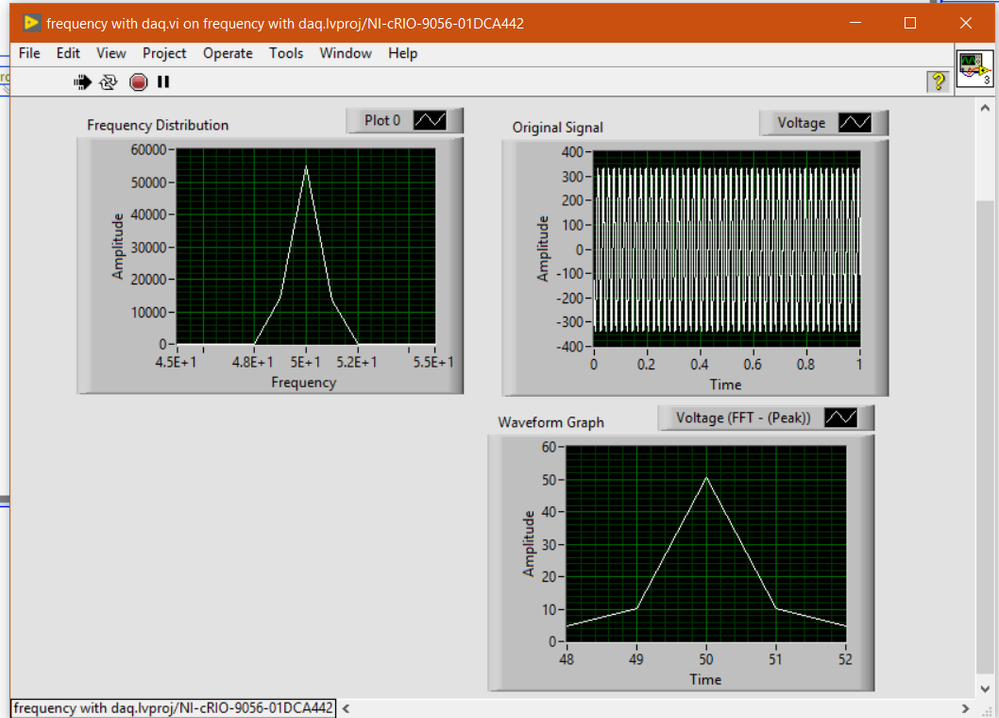Click the vertical scrollbar up arrow

coord(985,109)
